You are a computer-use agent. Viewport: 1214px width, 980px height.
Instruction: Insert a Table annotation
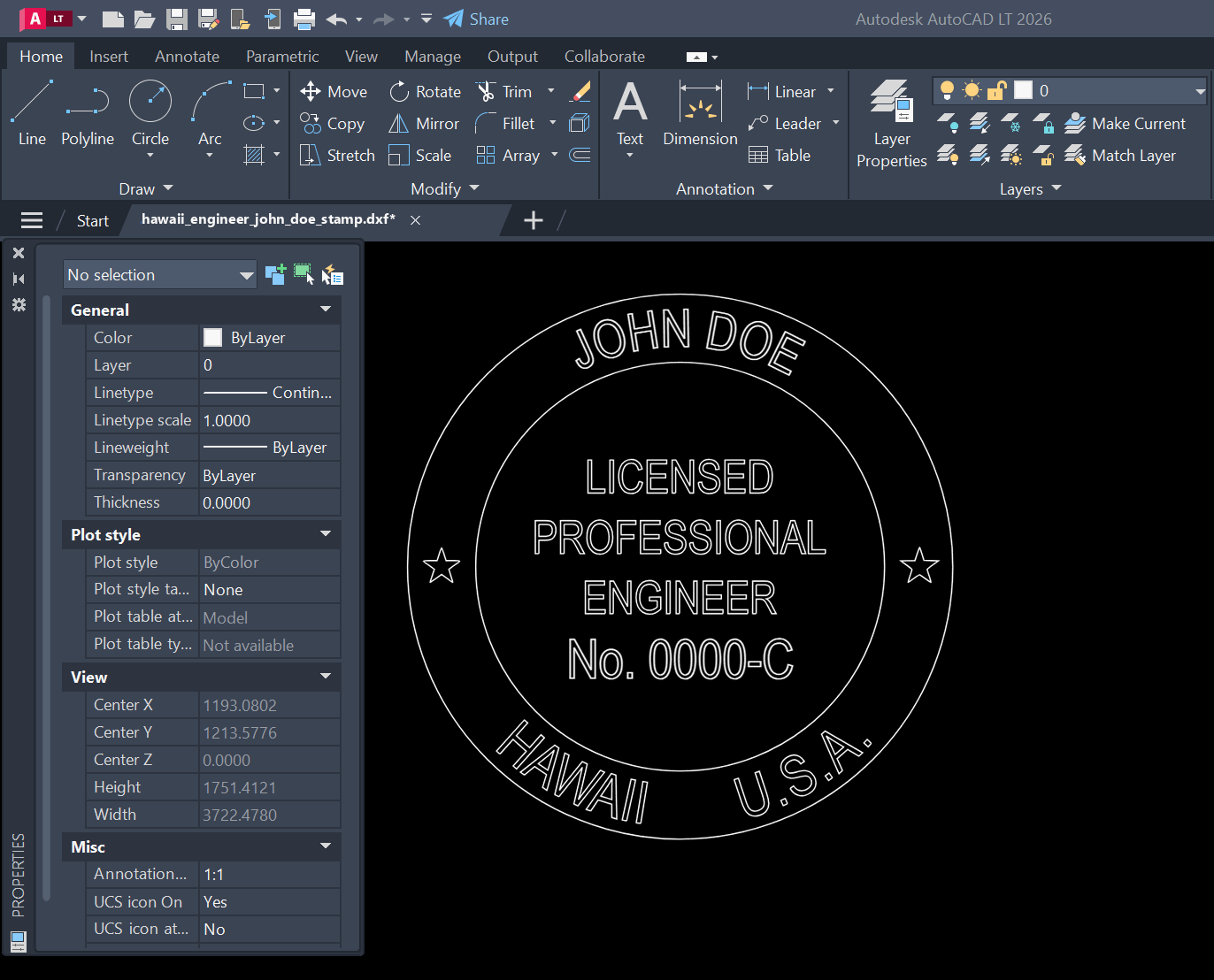pyautogui.click(x=780, y=156)
